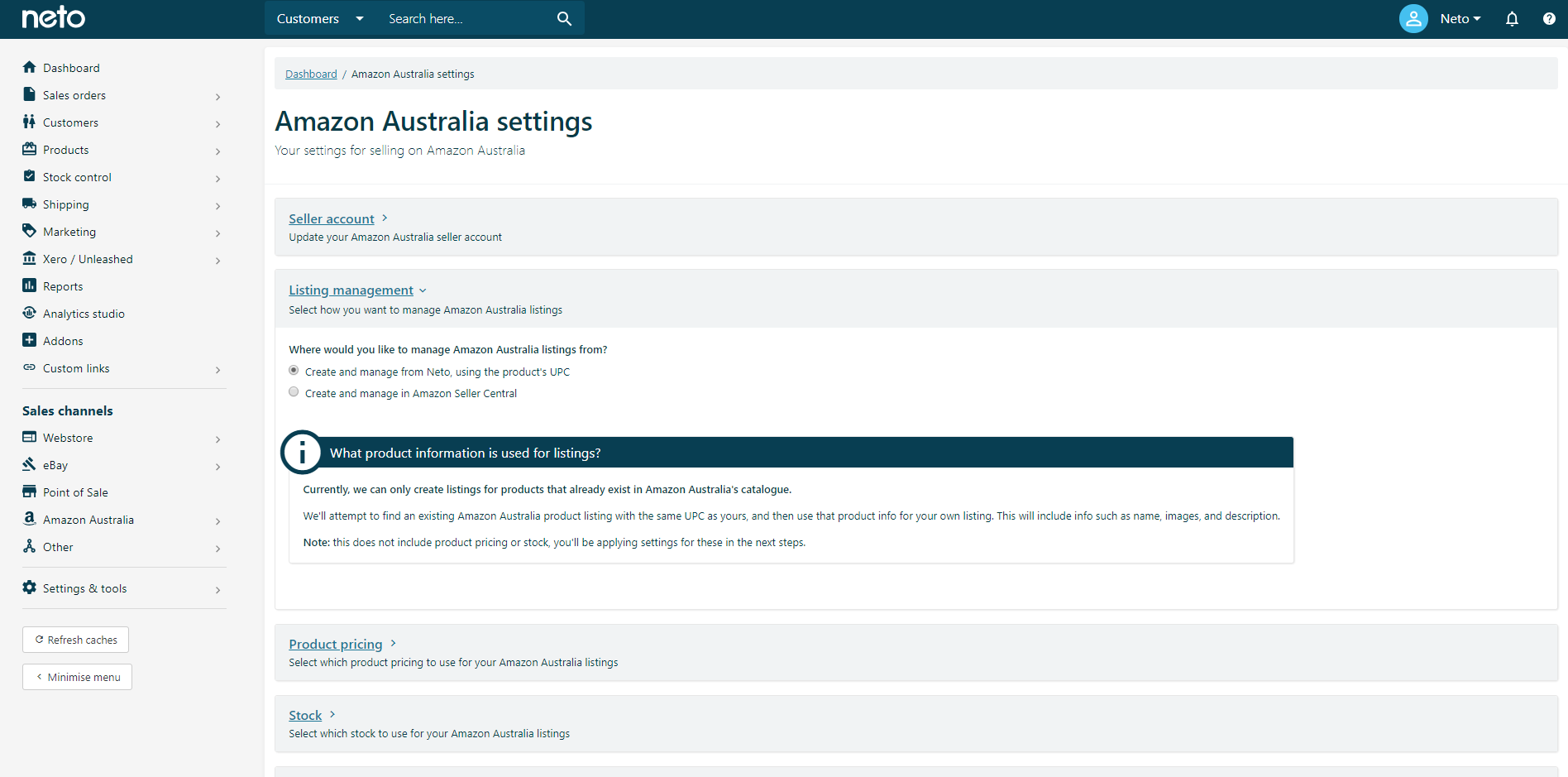Click the Other channels network icon
This screenshot has width=1568, height=777.
coord(30,546)
